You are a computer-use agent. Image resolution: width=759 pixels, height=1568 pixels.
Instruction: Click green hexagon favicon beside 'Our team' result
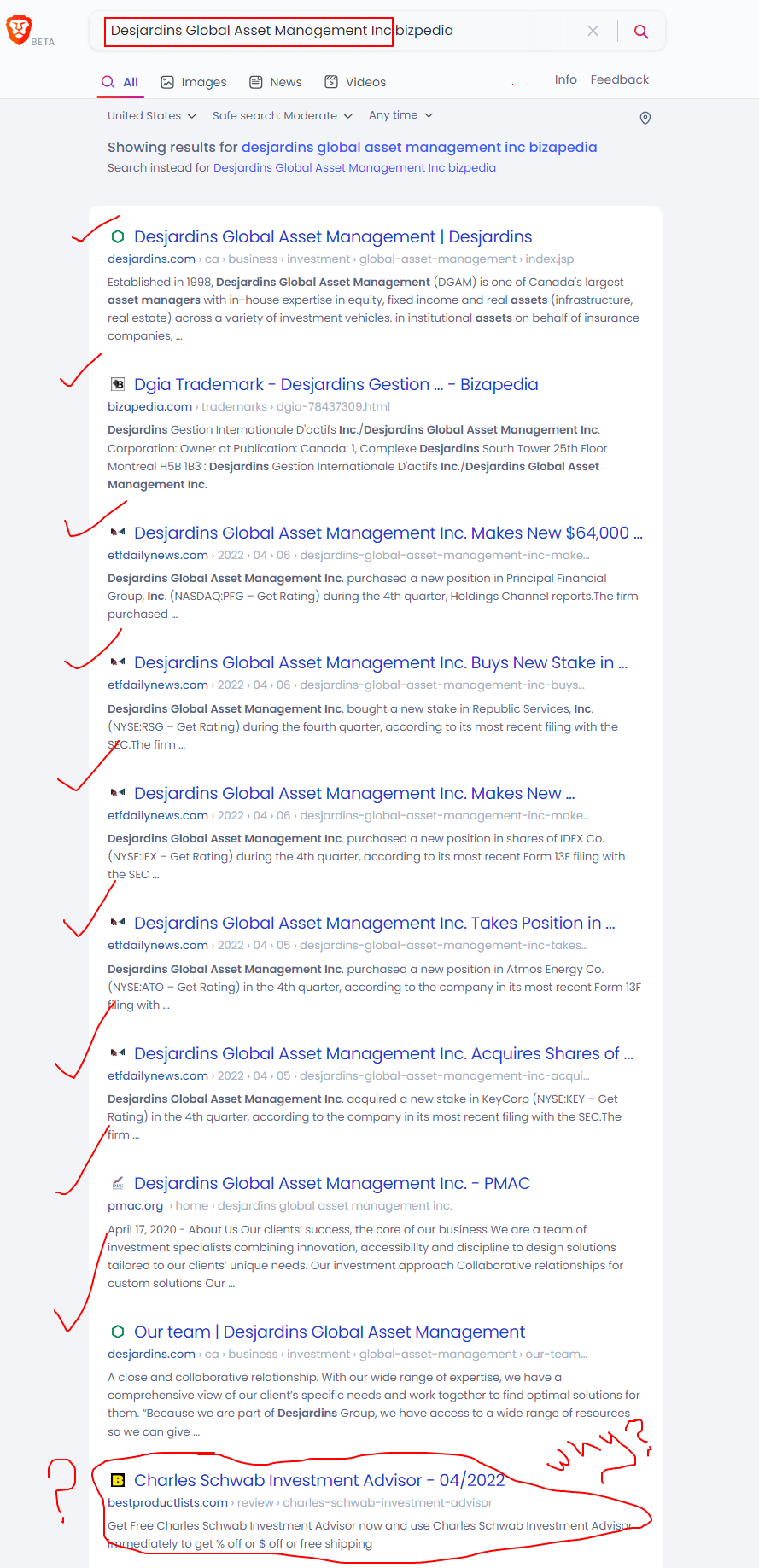click(x=118, y=1332)
